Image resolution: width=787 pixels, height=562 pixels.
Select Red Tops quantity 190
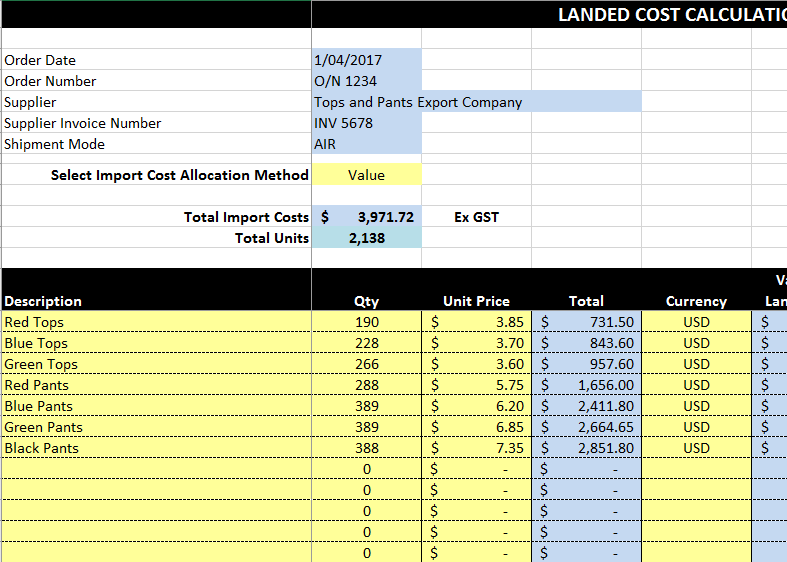point(366,322)
